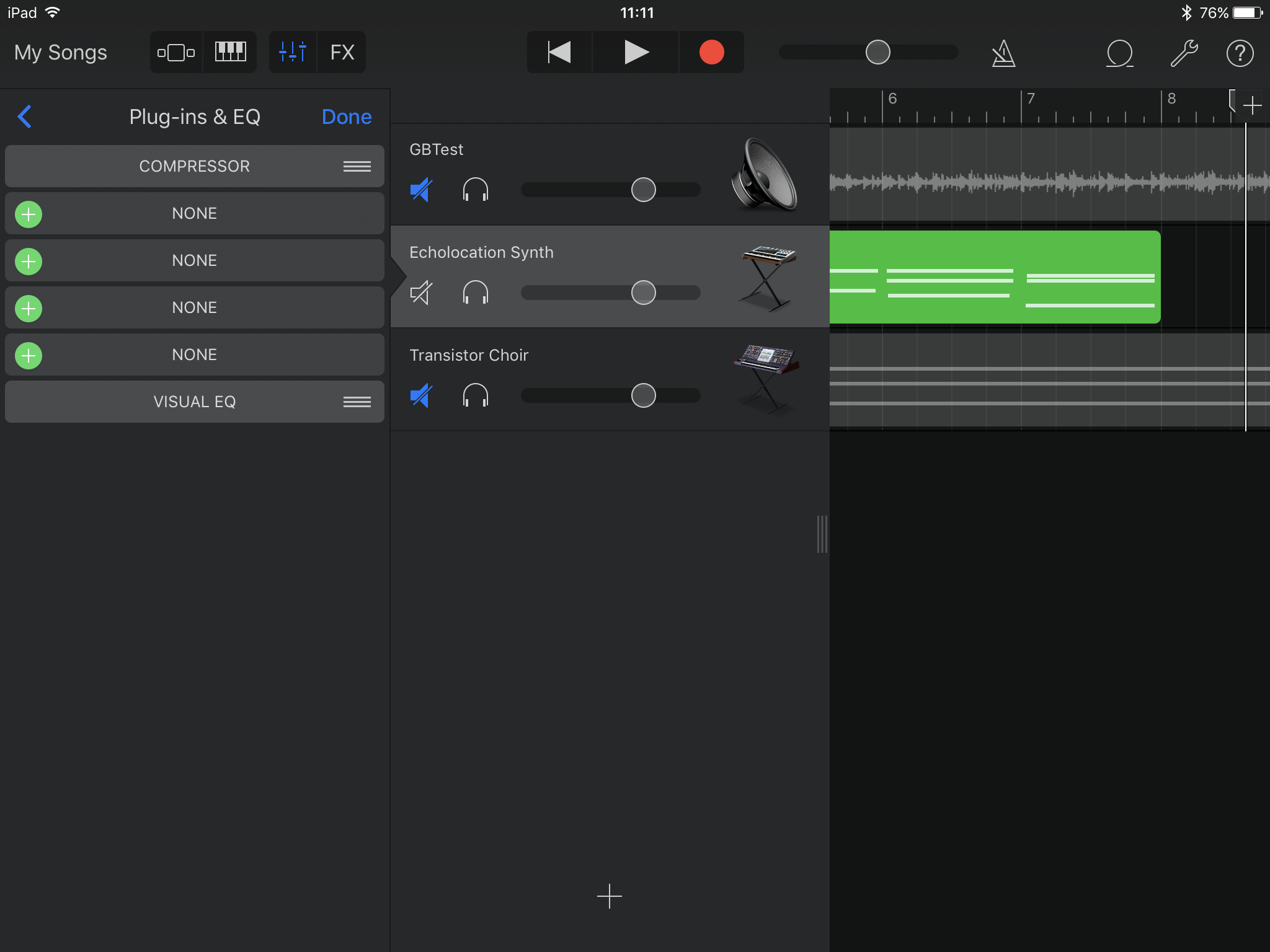Solo the Transistor Choir track
Image resolution: width=1270 pixels, height=952 pixels.
click(x=476, y=395)
